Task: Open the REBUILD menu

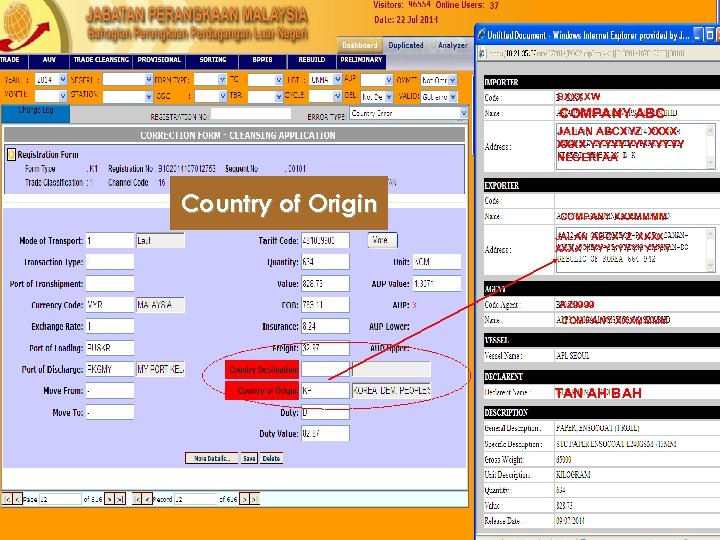Action: (312, 61)
